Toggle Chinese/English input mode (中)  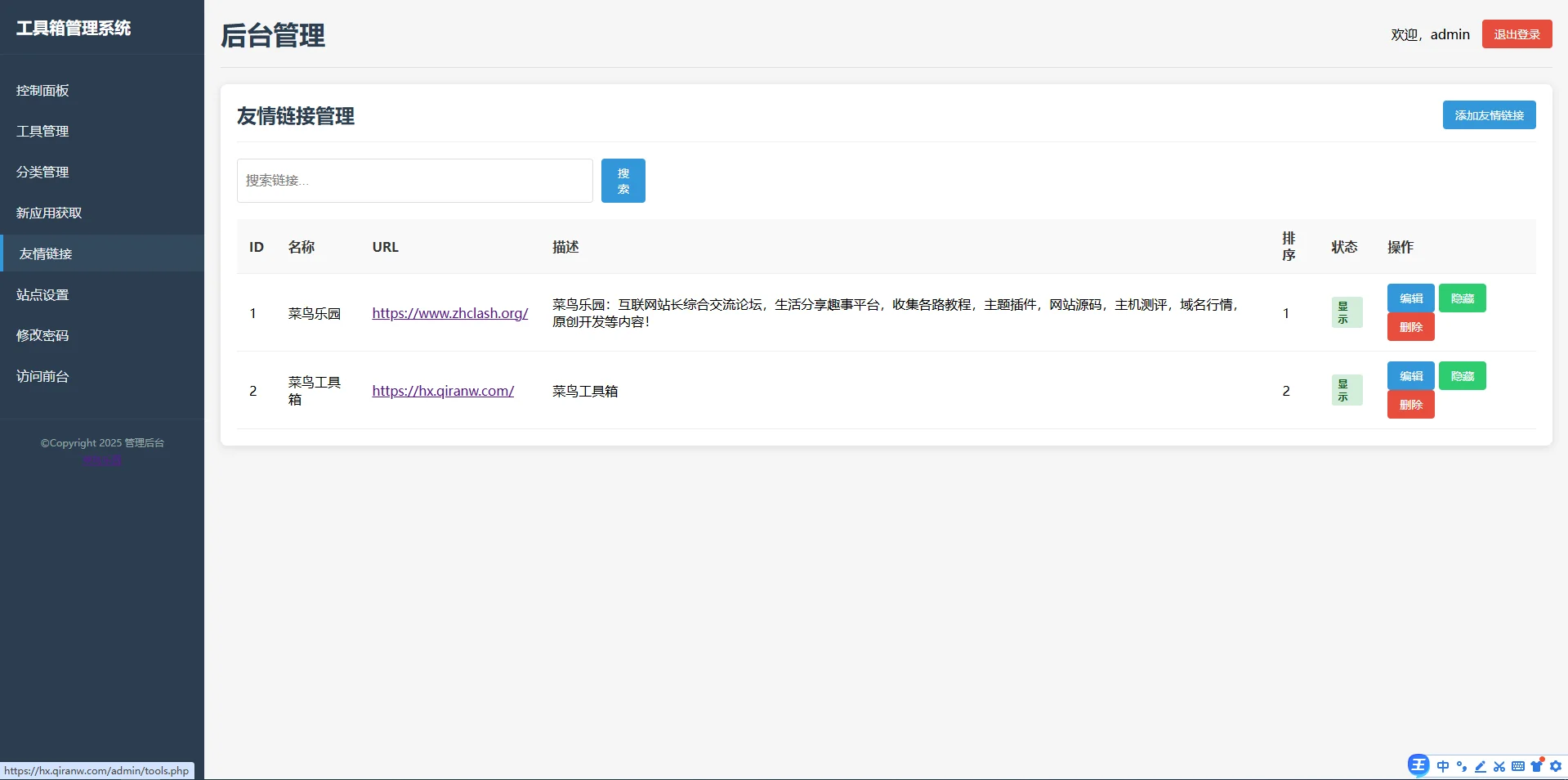point(1442,766)
